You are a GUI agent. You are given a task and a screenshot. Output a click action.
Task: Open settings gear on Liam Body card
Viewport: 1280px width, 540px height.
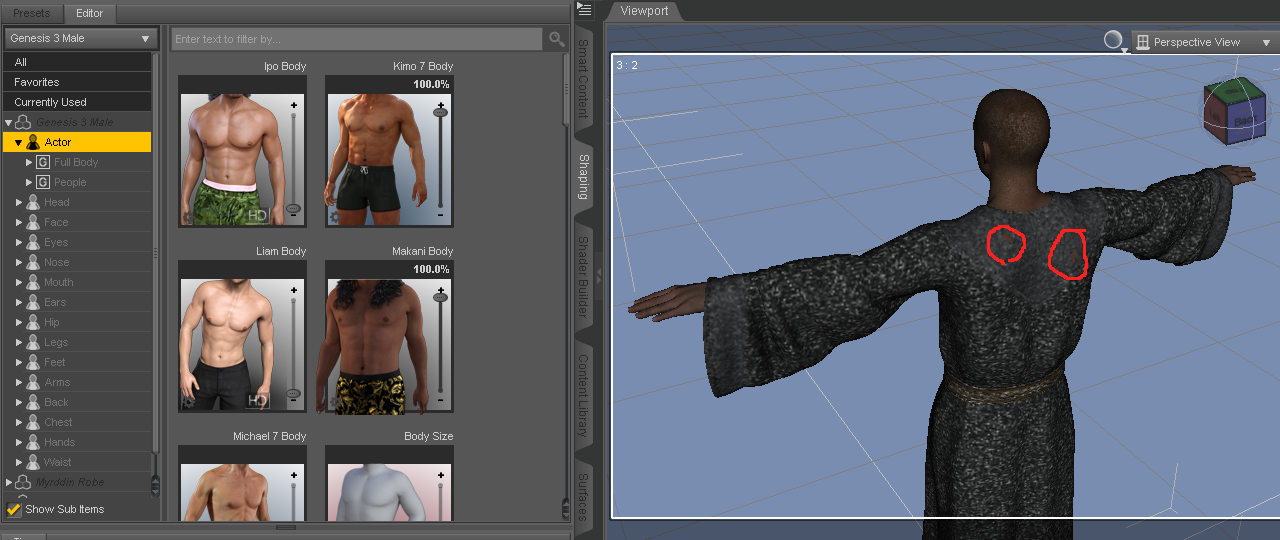(188, 401)
